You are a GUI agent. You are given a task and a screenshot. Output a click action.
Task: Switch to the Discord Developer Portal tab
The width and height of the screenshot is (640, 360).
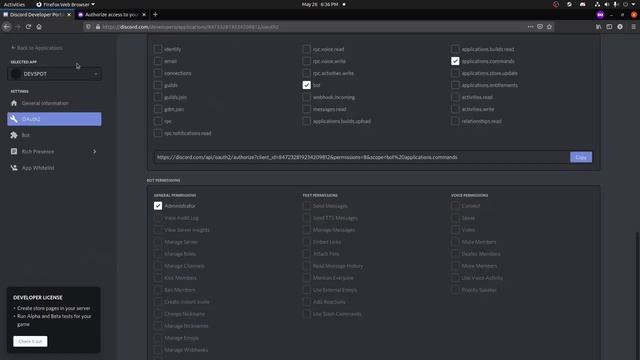37,14
